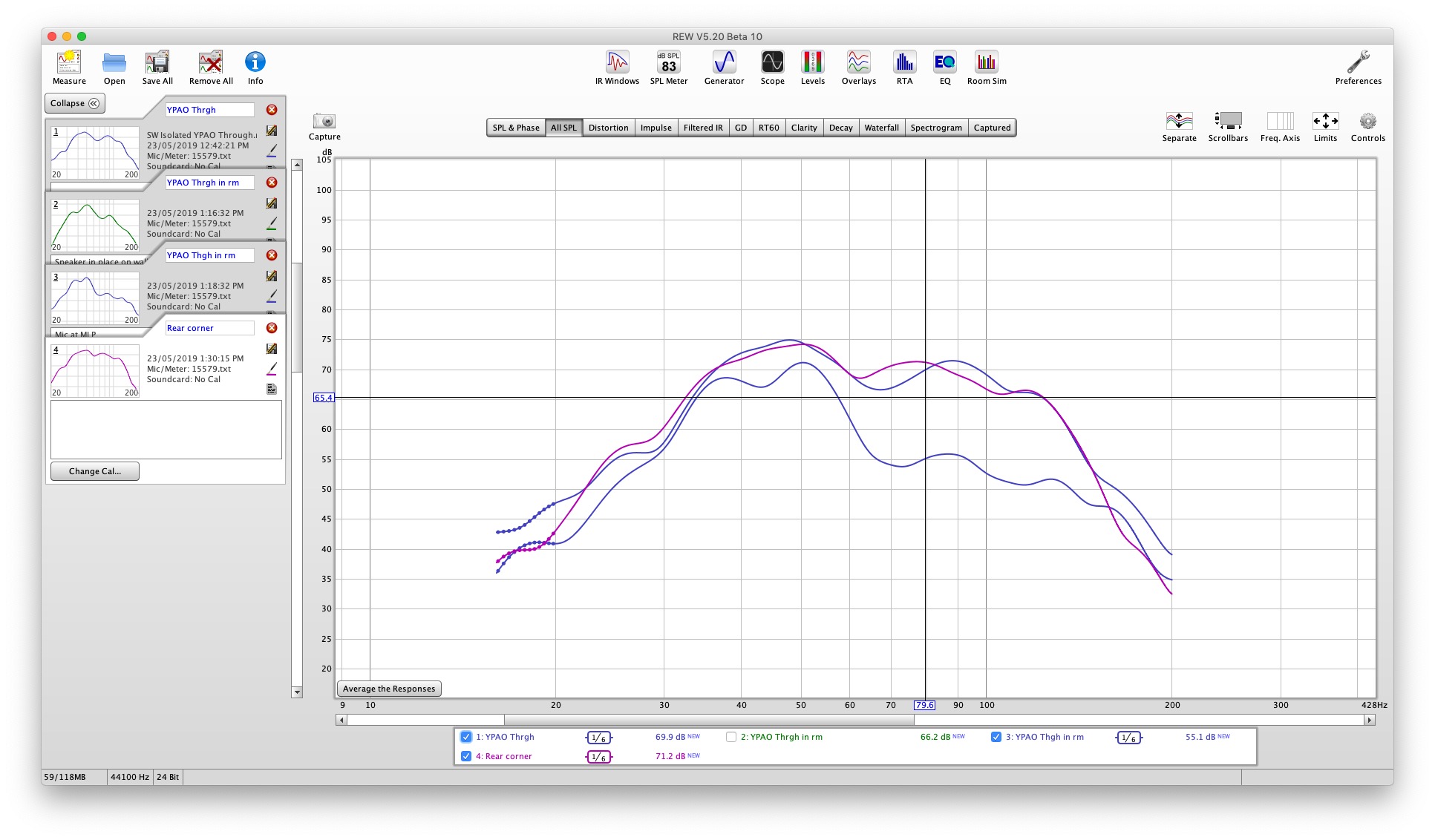Switch to the Spectrogram tab
This screenshot has height=840, width=1435.
pos(935,128)
